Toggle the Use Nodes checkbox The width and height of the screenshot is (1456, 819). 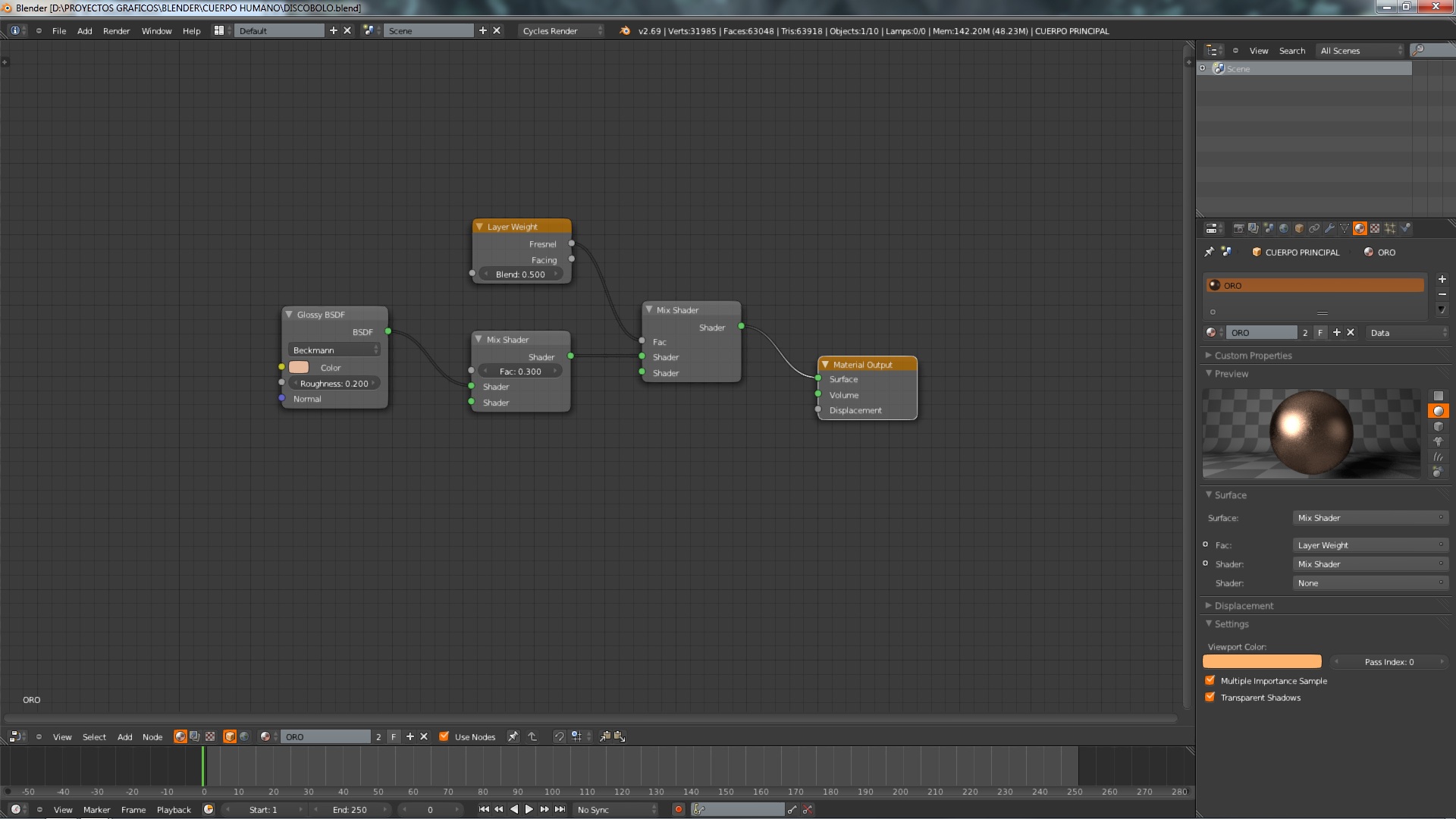(444, 736)
